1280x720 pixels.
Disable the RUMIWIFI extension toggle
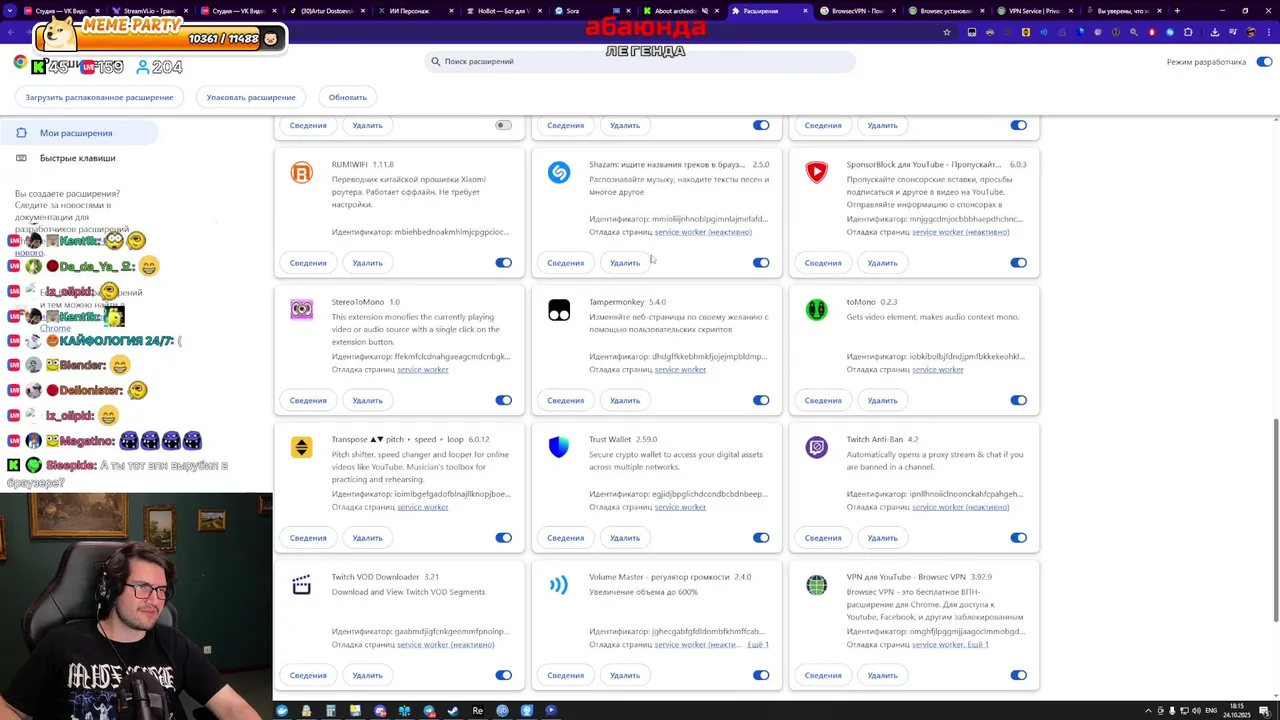[x=503, y=263]
